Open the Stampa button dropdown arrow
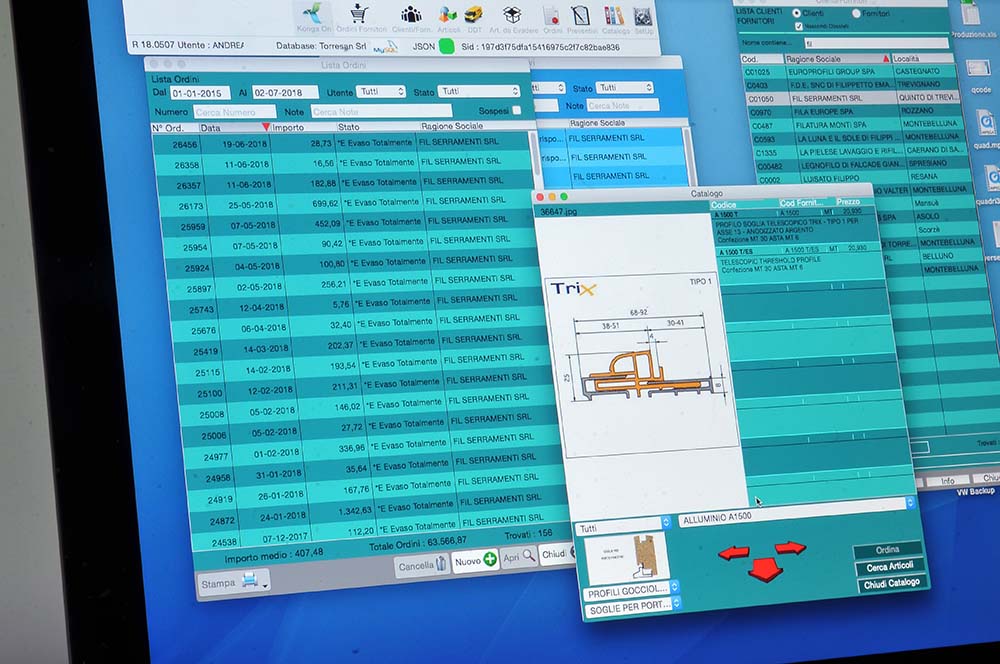1000x664 pixels. (265, 584)
